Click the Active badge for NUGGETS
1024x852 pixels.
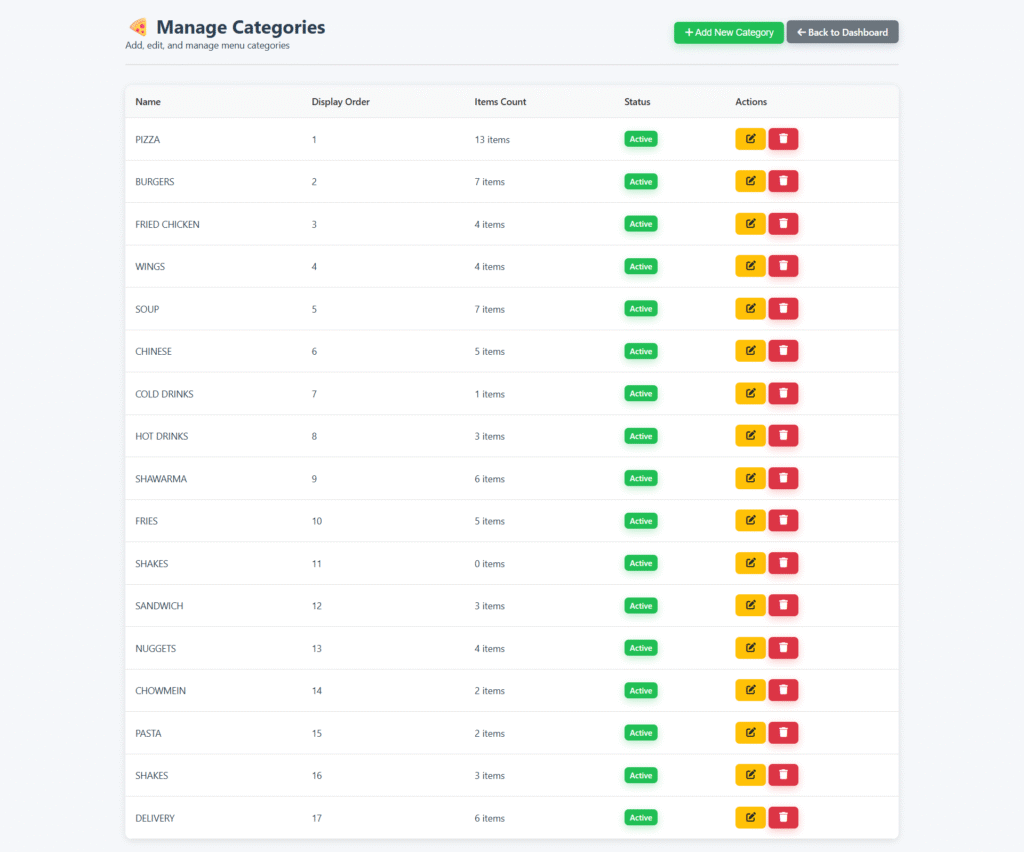[x=641, y=648]
